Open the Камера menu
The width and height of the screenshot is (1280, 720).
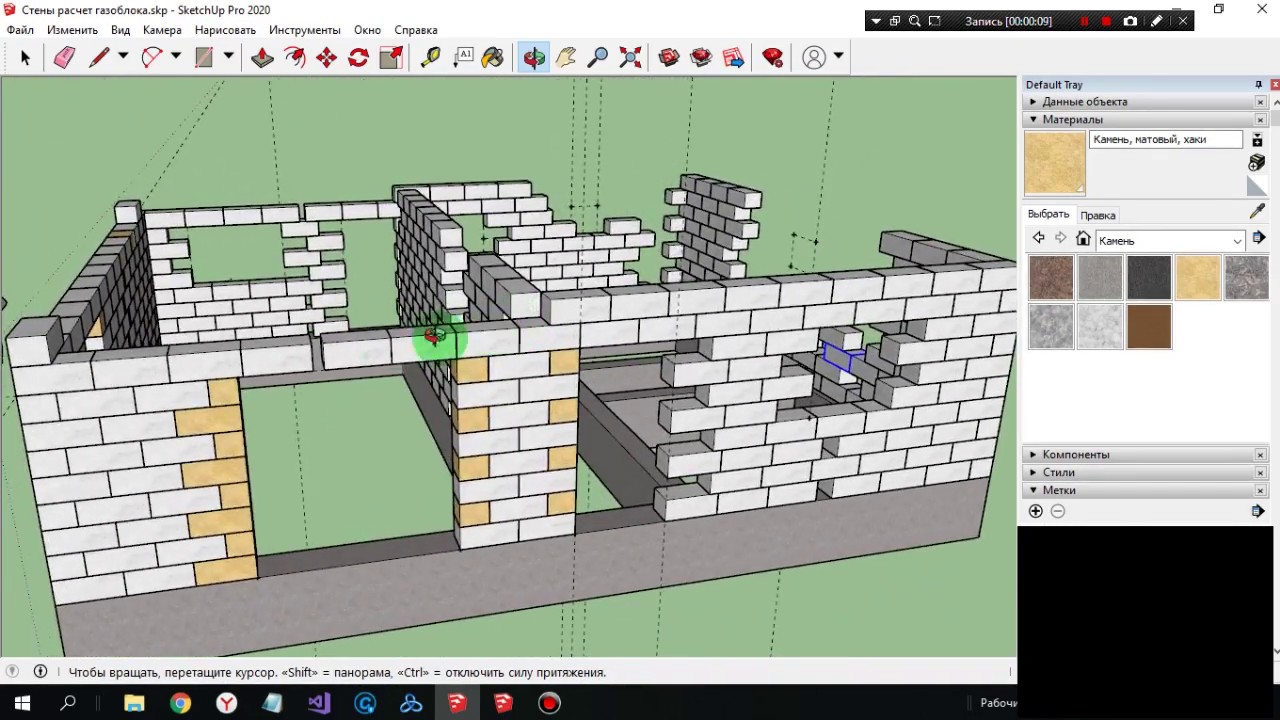pyautogui.click(x=162, y=30)
